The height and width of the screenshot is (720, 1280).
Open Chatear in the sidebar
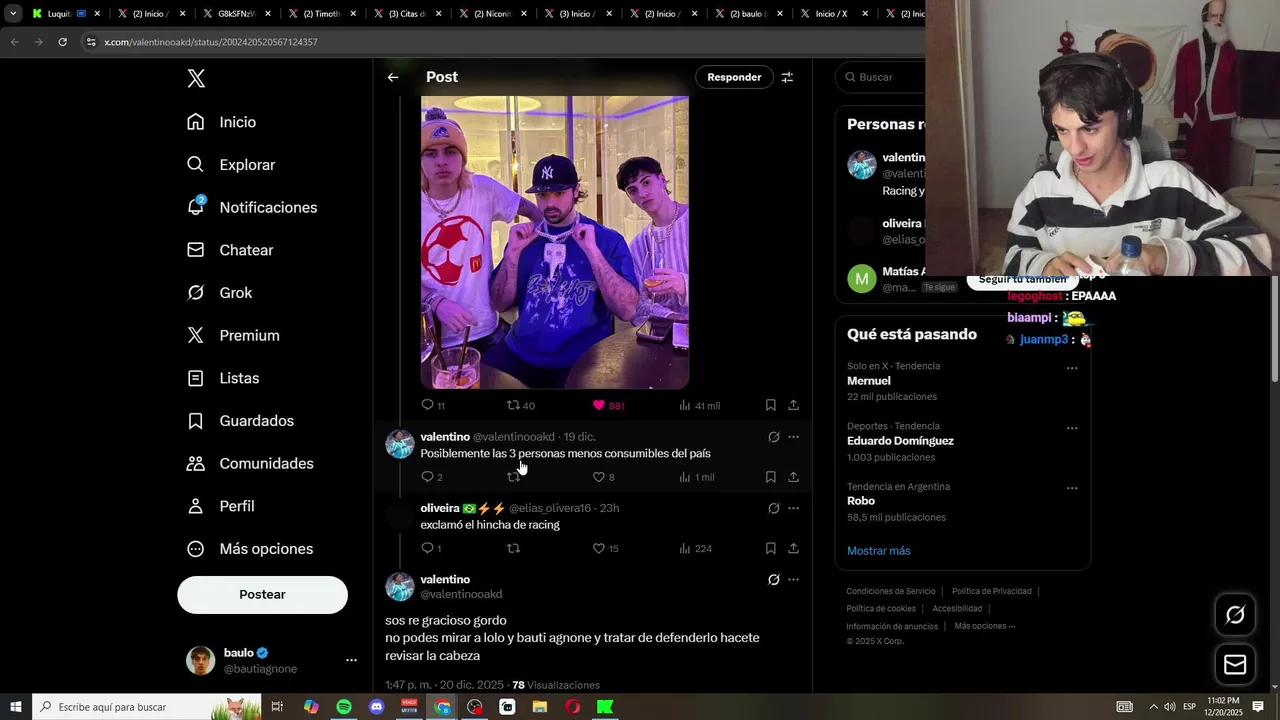point(230,250)
